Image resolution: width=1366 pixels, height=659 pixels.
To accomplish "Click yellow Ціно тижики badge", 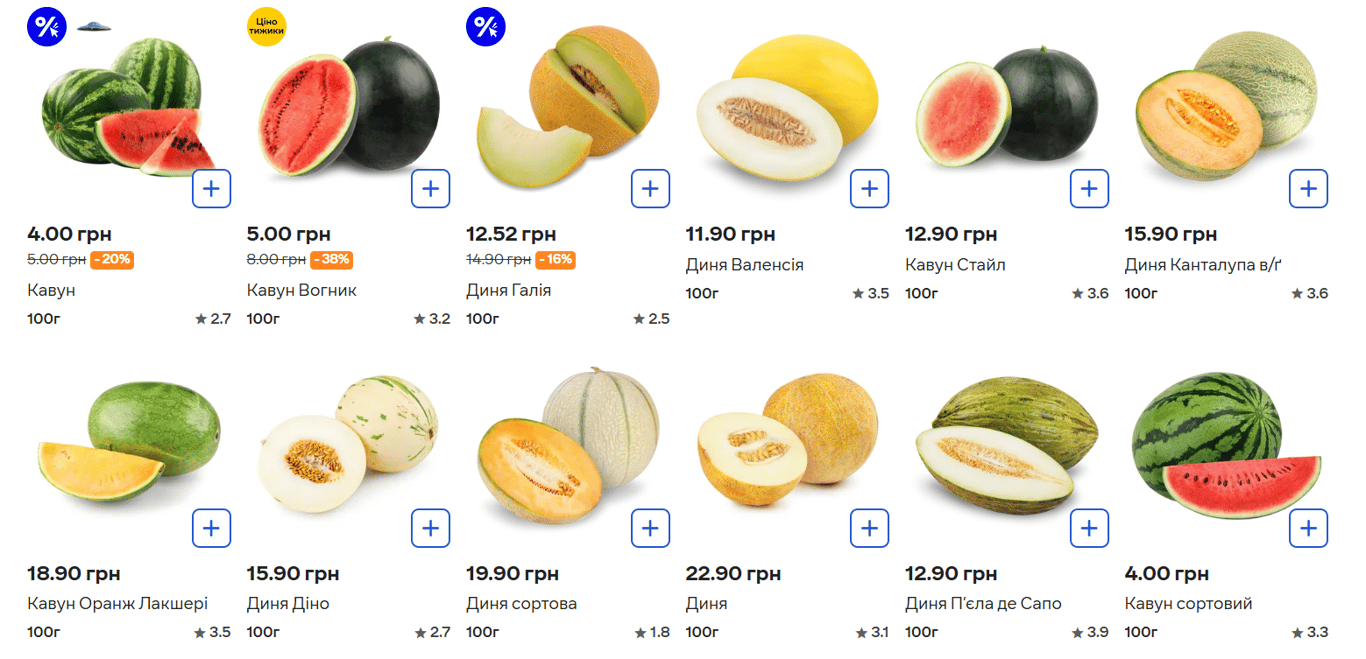I will pyautogui.click(x=266, y=26).
